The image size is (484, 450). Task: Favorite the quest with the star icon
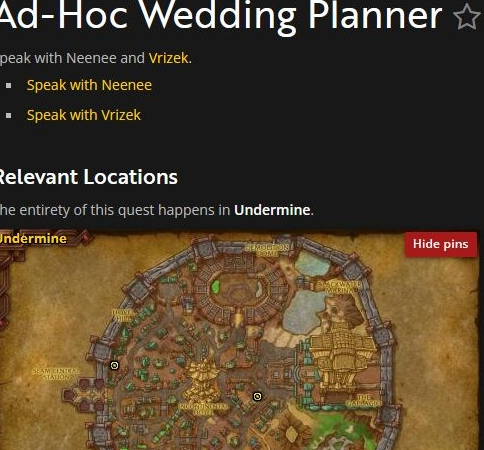(467, 16)
